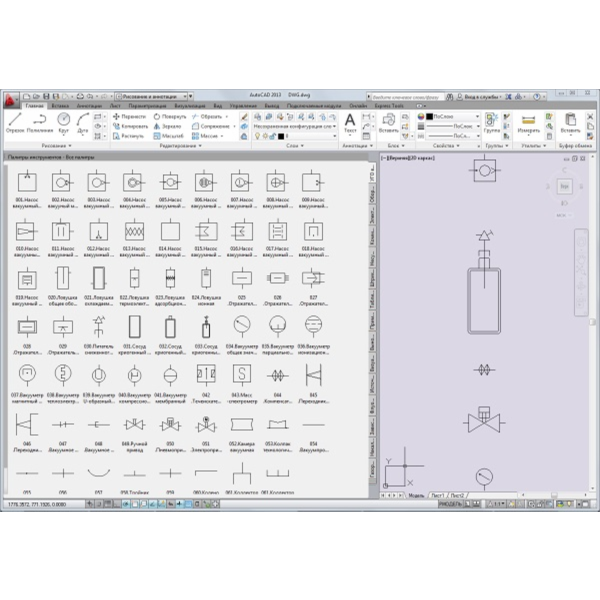
Task: Open the Вид ribbon tab
Action: [218, 106]
